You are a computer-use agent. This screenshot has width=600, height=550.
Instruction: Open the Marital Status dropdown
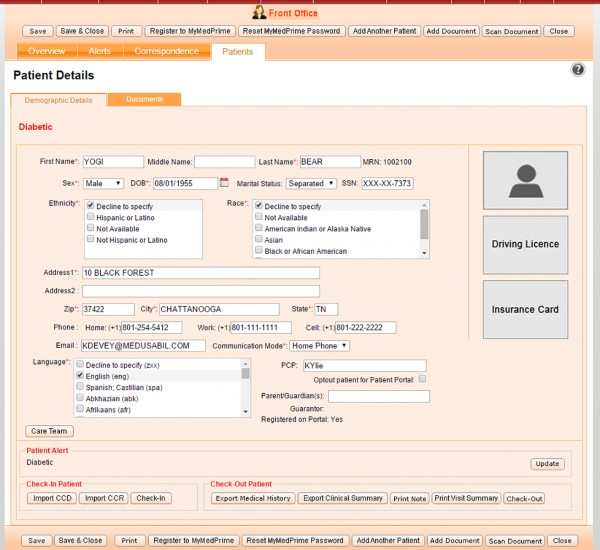[x=311, y=183]
